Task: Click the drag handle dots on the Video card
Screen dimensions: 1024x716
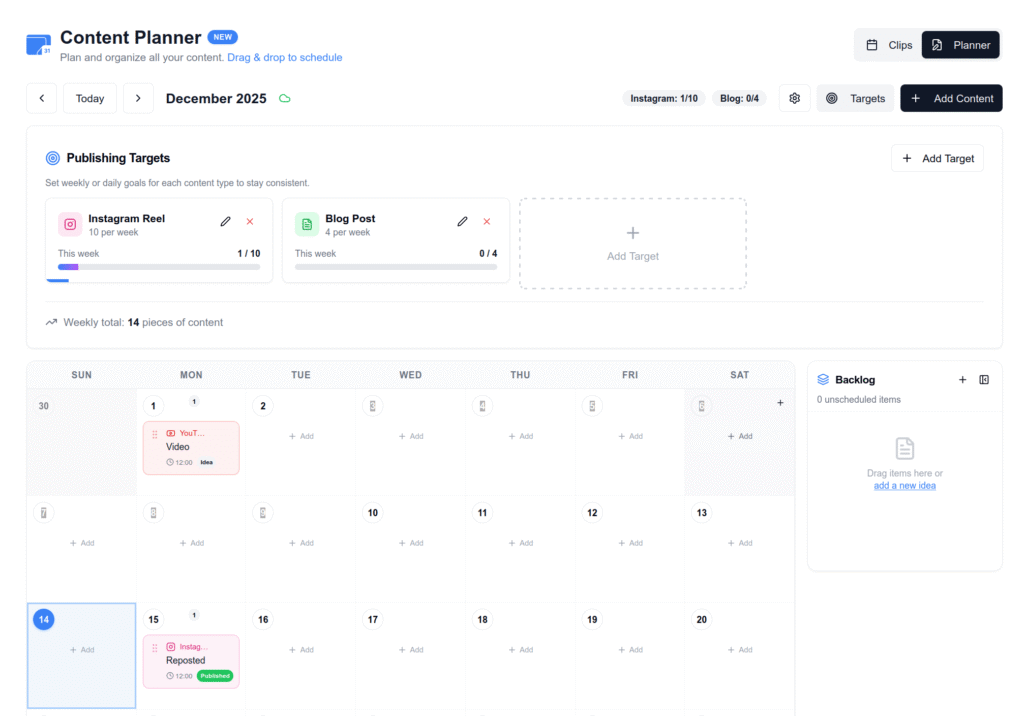Action: pyautogui.click(x=153, y=433)
